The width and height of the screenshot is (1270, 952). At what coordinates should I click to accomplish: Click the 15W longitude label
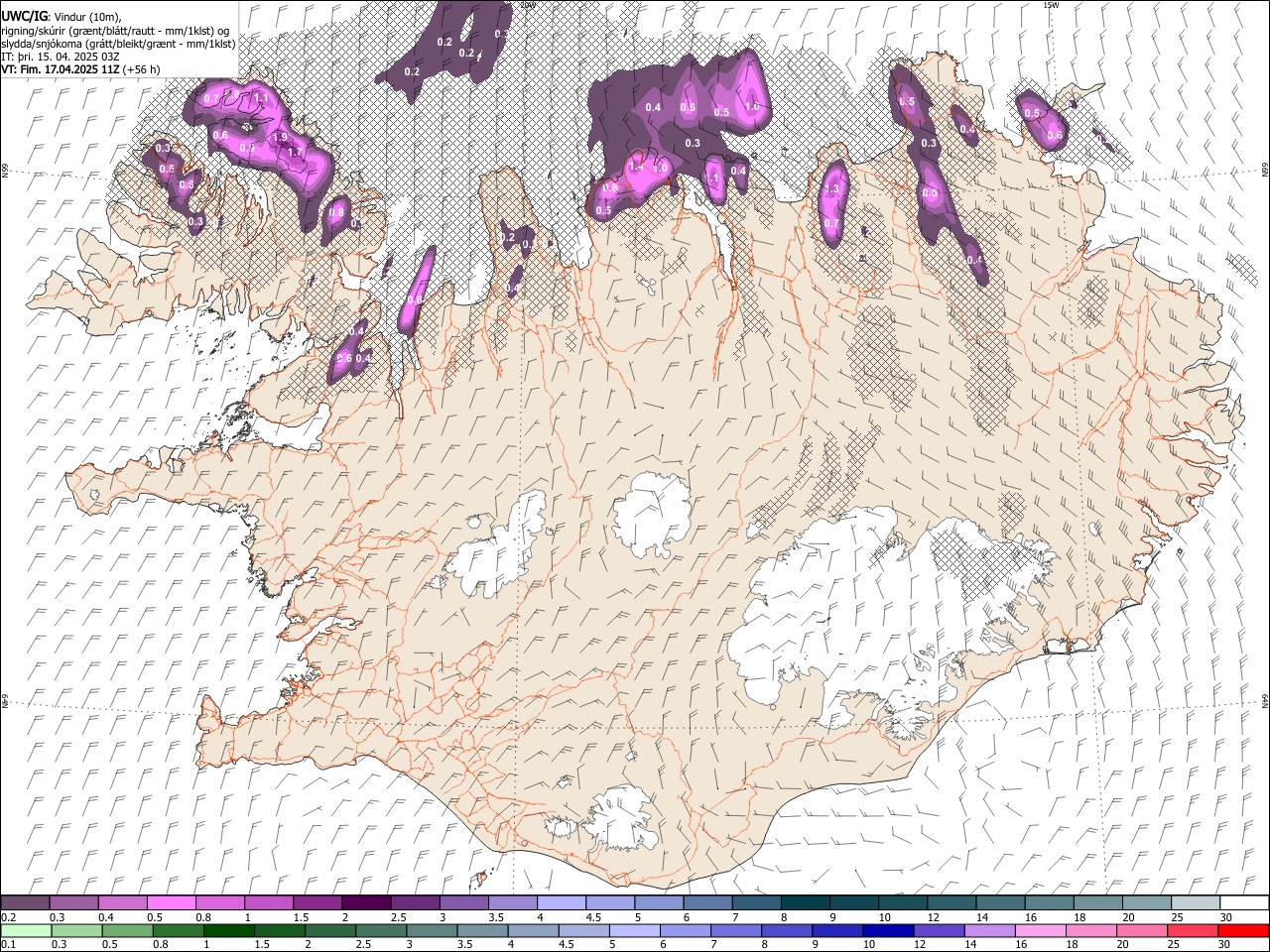pyautogui.click(x=1051, y=5)
